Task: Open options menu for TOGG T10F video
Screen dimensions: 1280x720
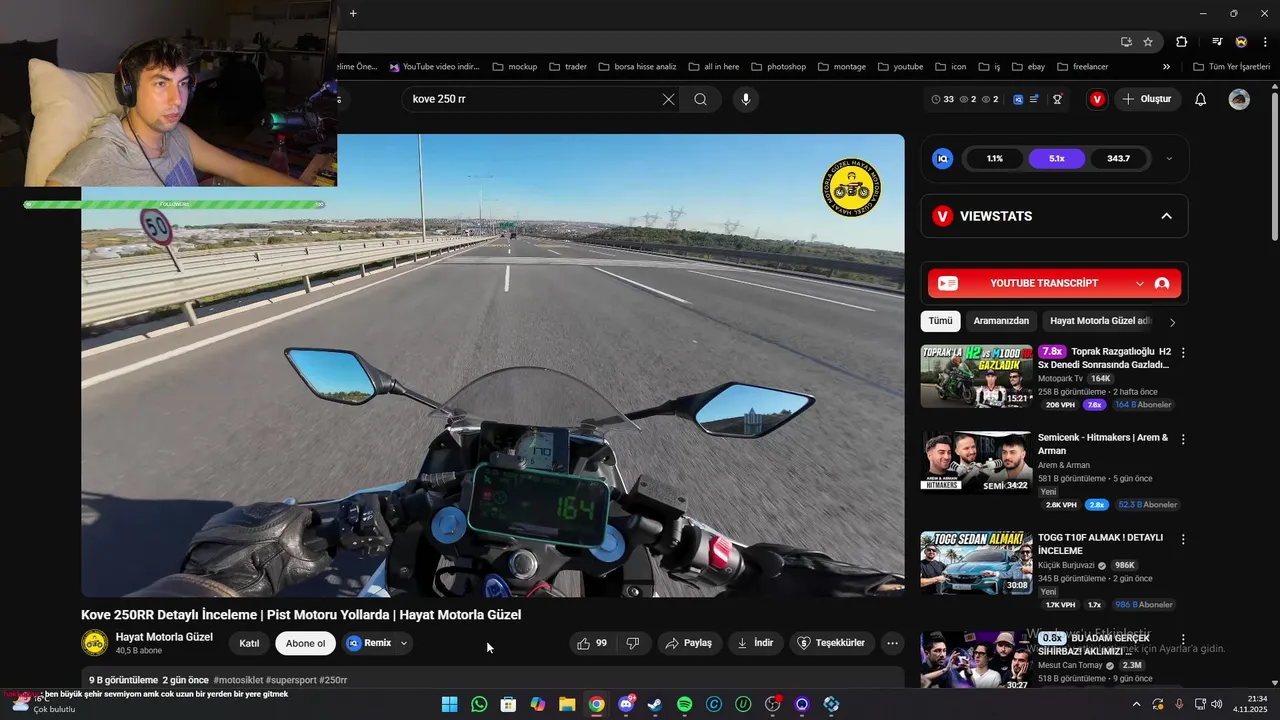Action: tap(1183, 539)
